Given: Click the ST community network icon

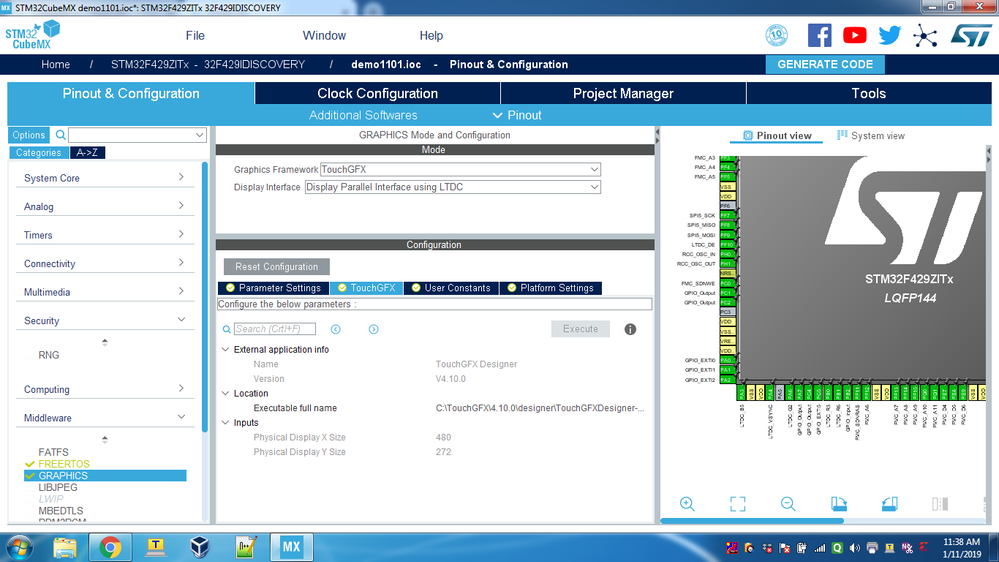Looking at the screenshot, I should point(924,36).
